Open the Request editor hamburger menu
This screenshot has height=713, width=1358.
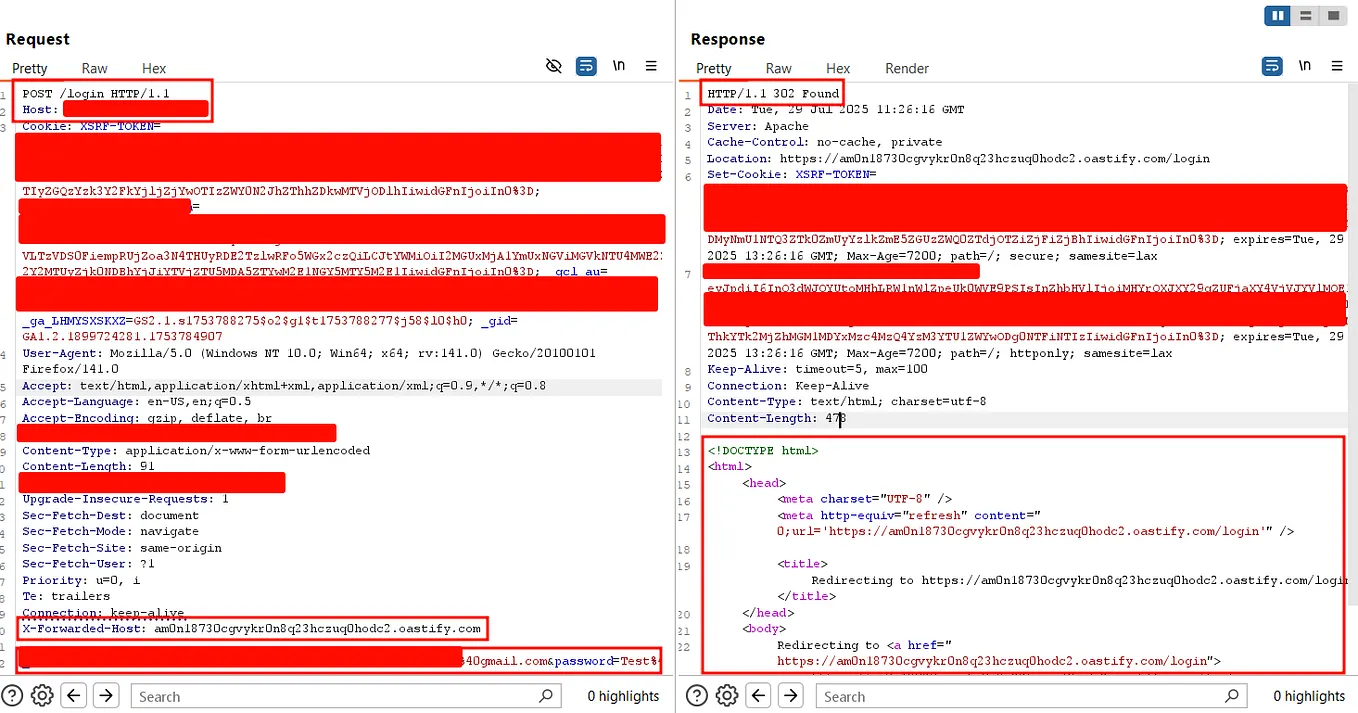pyautogui.click(x=651, y=65)
